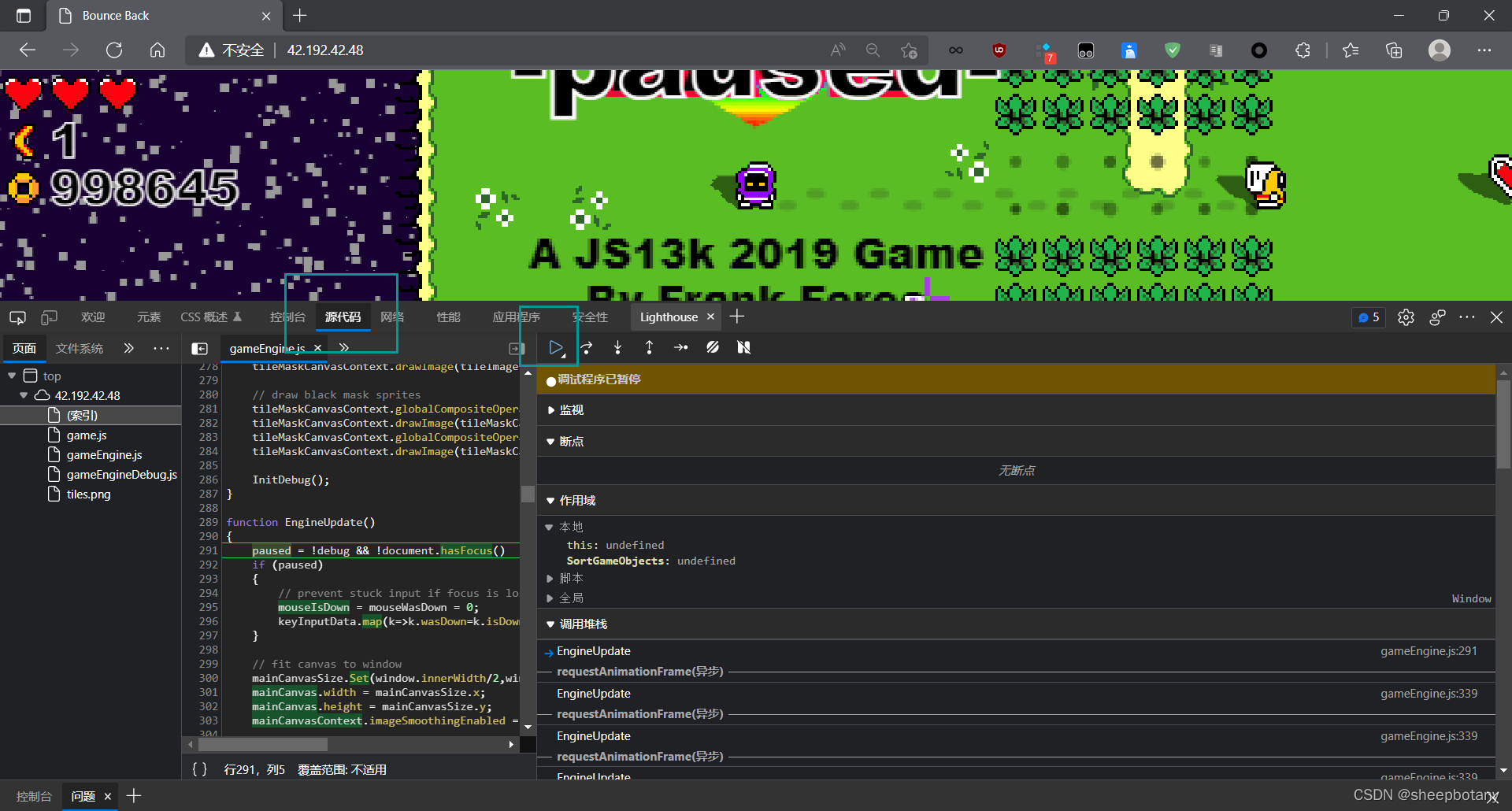The image size is (1512, 811).
Task: Toggle pause on exceptions
Action: coord(743,347)
